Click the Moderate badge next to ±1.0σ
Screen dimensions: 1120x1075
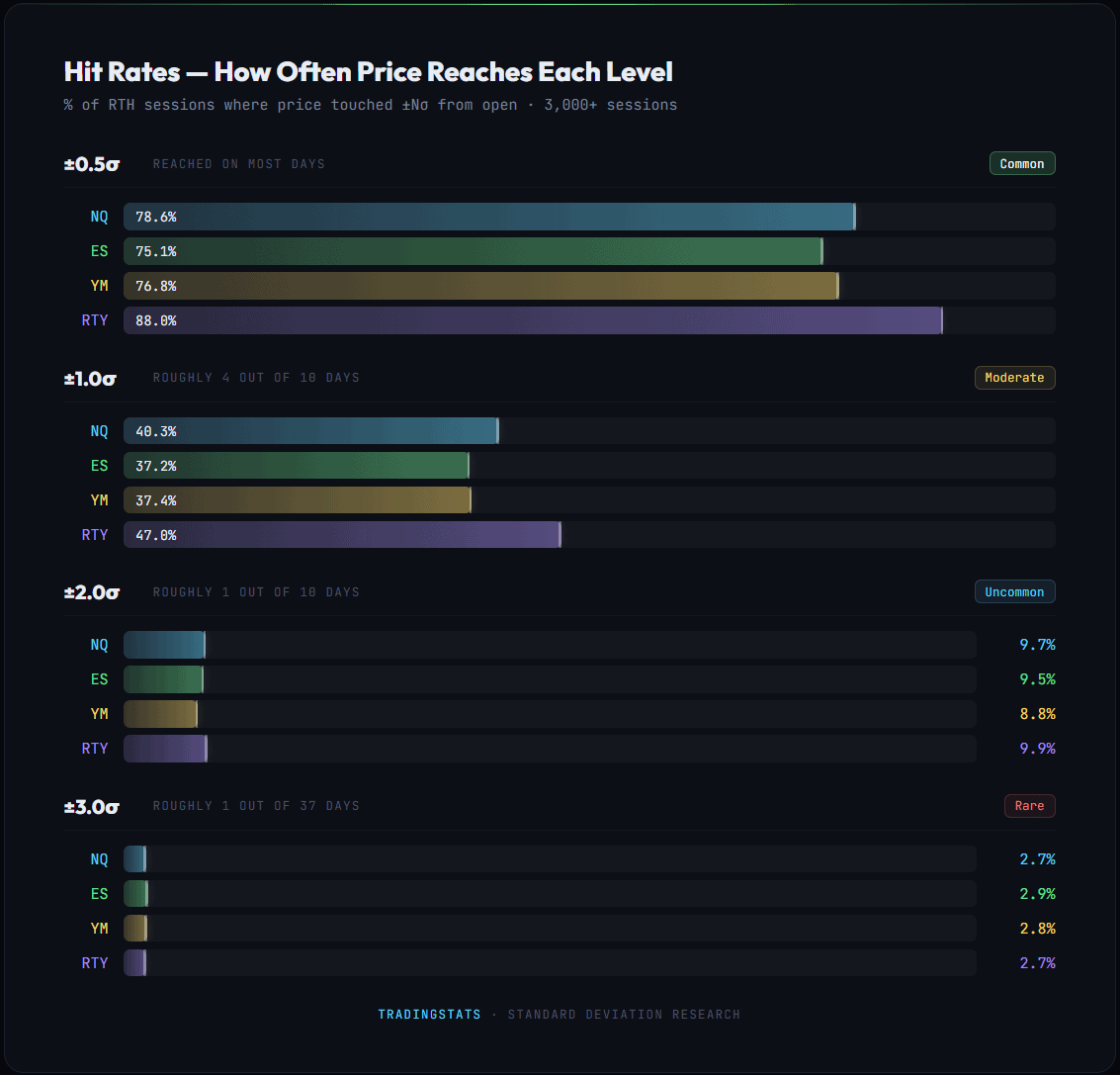(x=1014, y=377)
